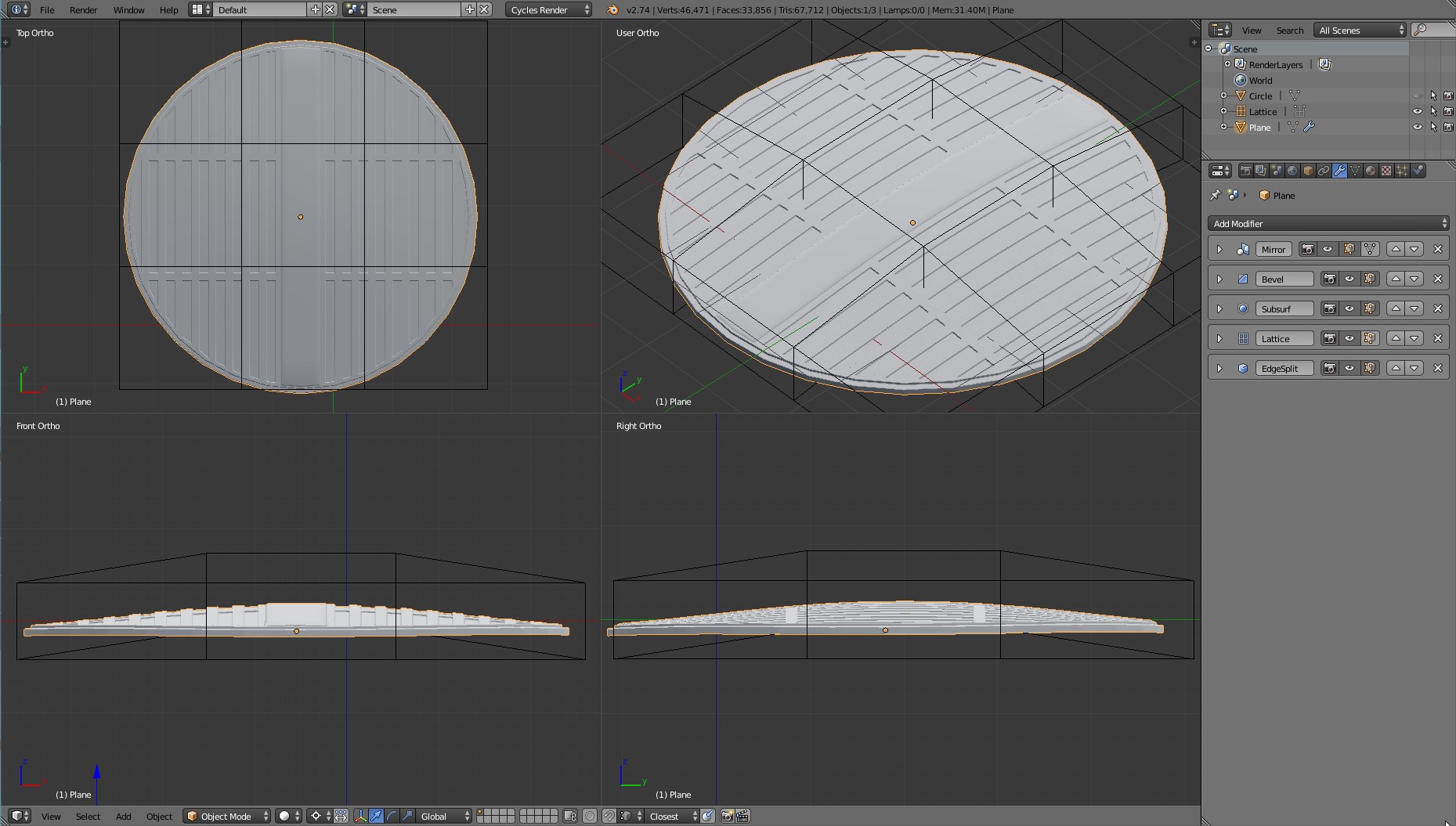Click the outliner search filter field
This screenshot has width=1456, height=826.
[1433, 30]
